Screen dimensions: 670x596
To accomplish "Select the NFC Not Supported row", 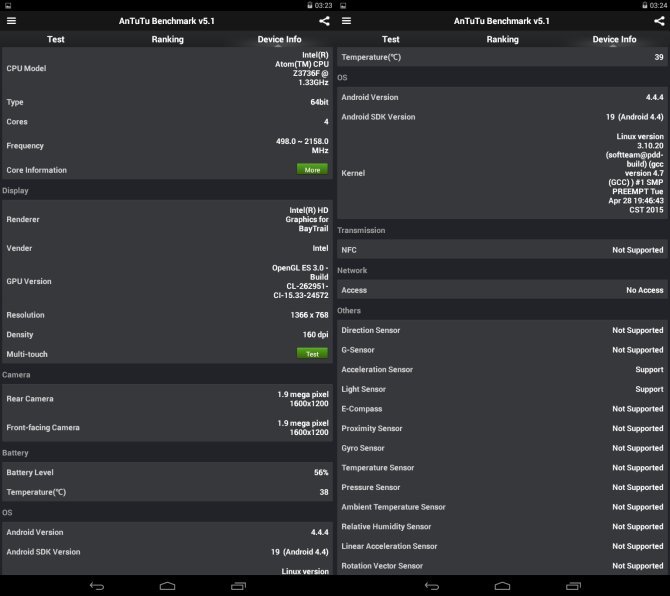I will click(x=502, y=250).
